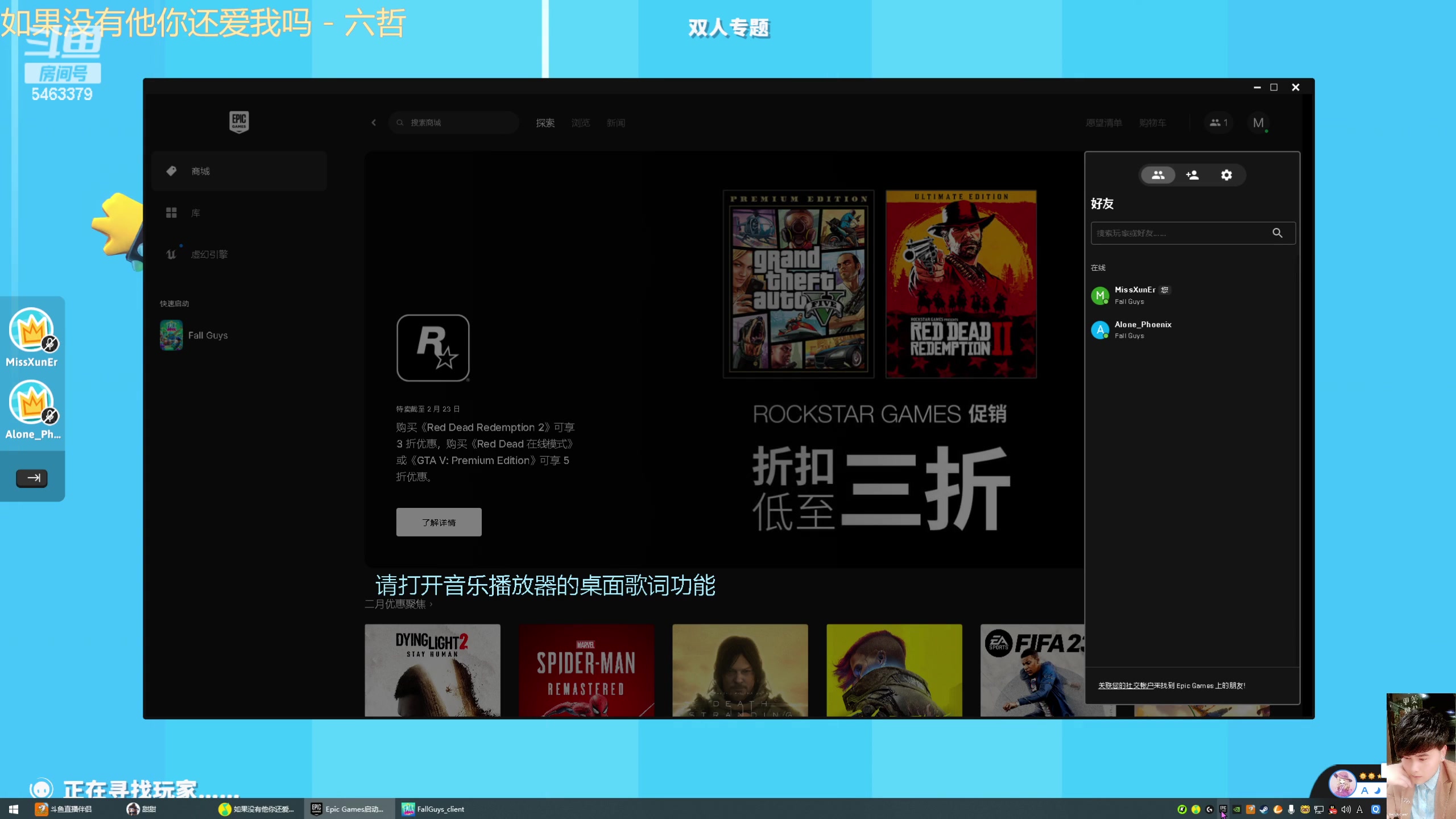Open Spider-Man Remastered game tile

(586, 670)
